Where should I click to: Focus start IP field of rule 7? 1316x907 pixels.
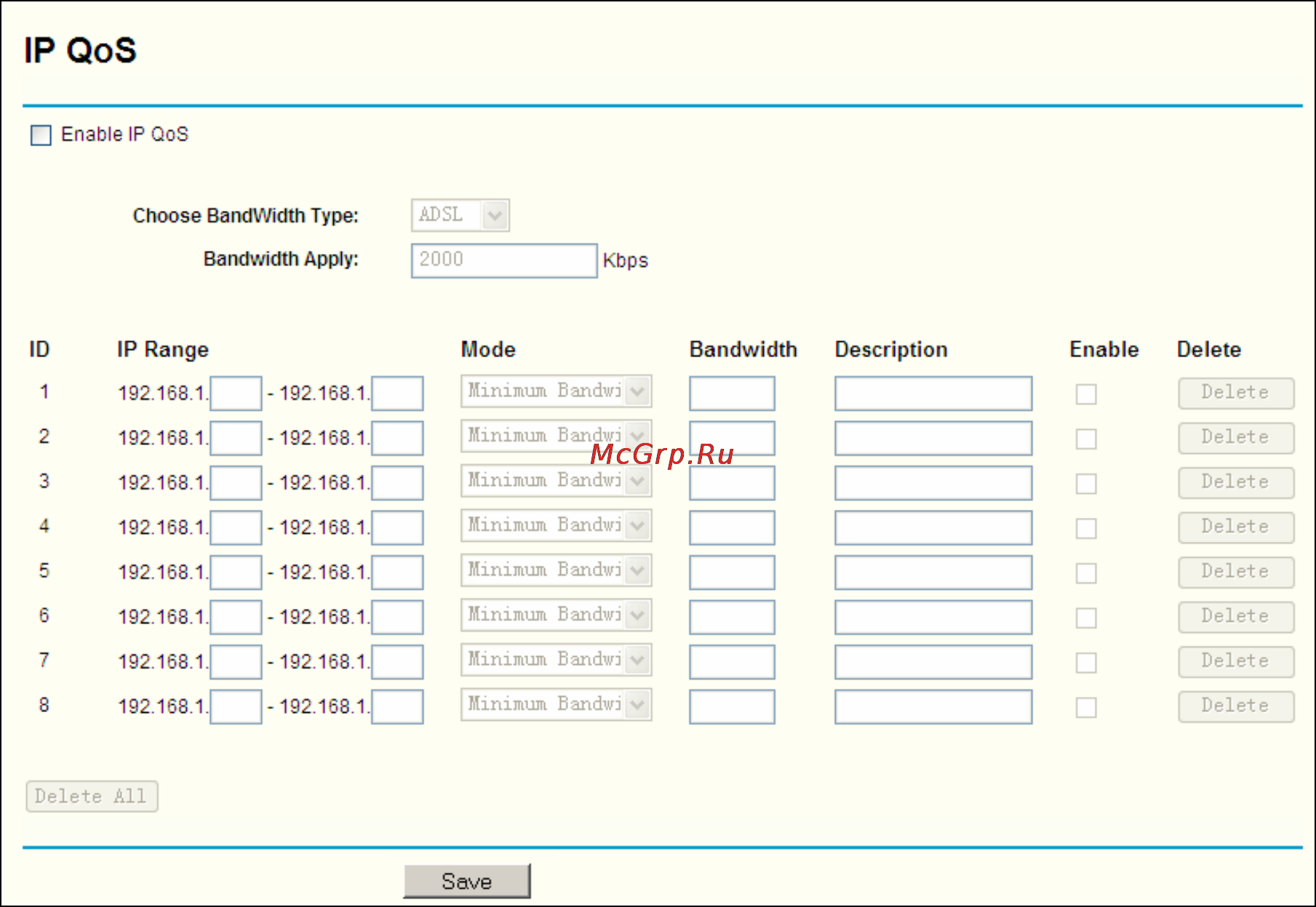[x=236, y=662]
